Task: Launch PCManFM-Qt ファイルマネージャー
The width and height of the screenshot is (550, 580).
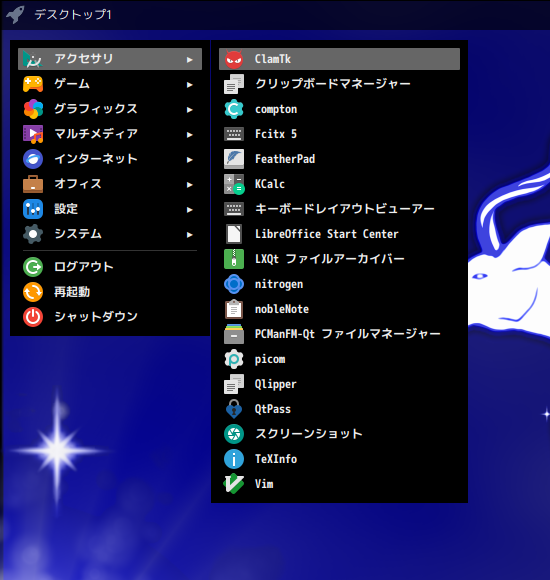Action: (339, 334)
